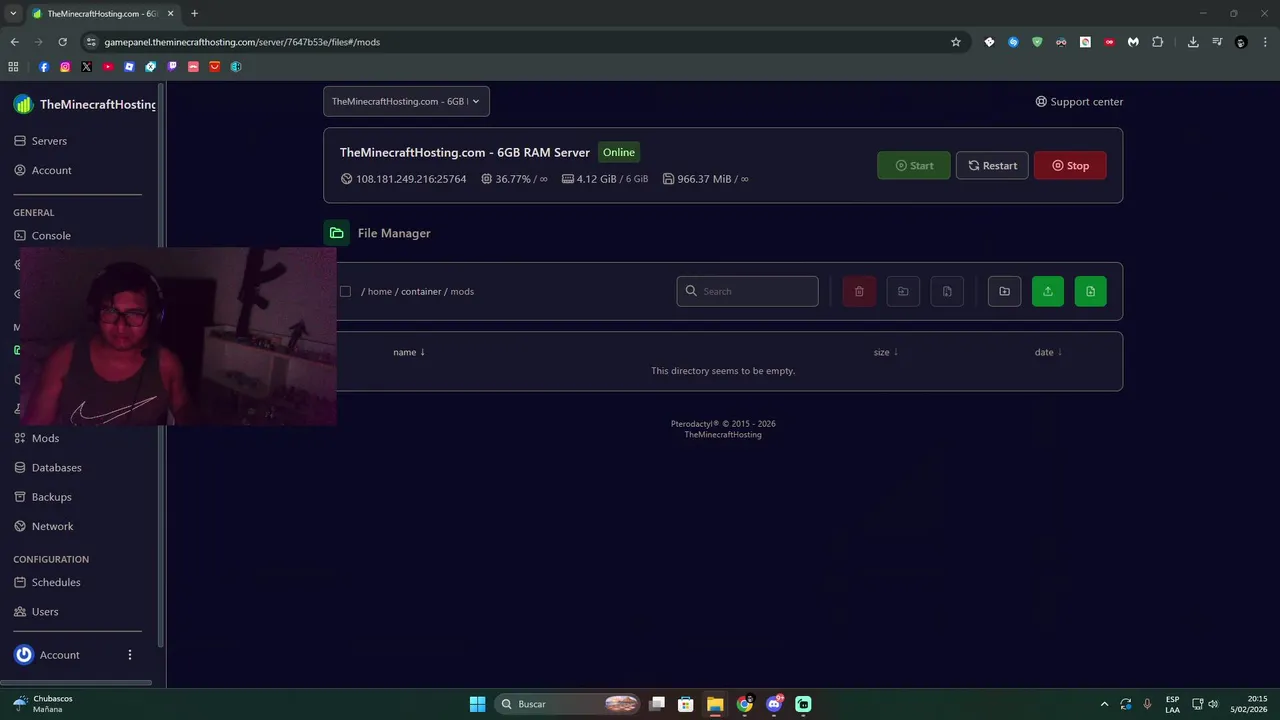Sort files by name
Screen dimensions: 1280x720
409,352
